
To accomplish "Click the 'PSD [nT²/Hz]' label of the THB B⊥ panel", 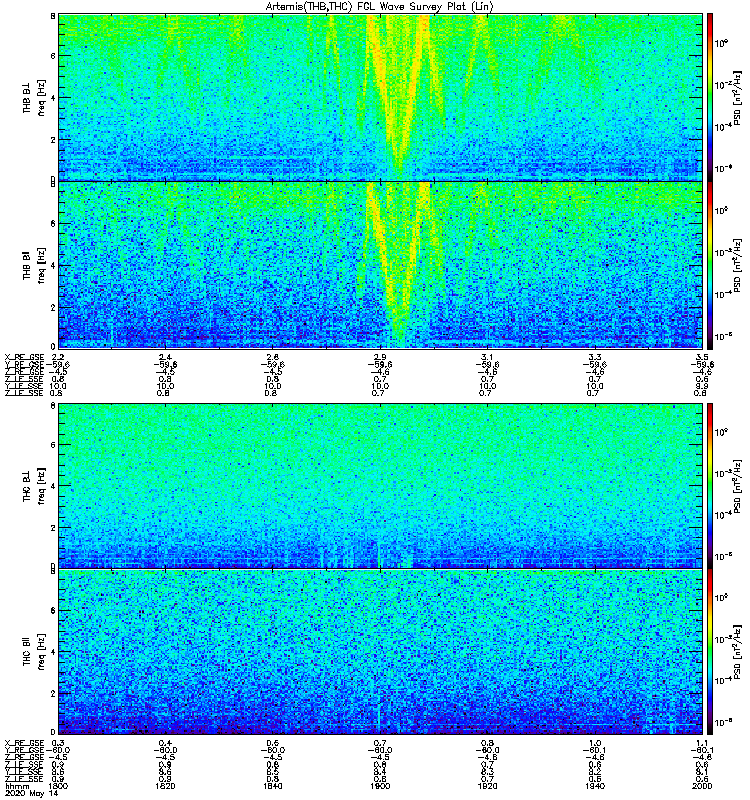I will point(738,97).
